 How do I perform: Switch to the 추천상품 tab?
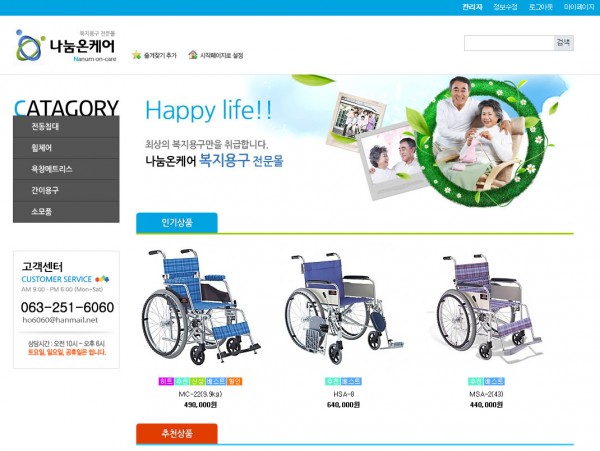pos(177,434)
